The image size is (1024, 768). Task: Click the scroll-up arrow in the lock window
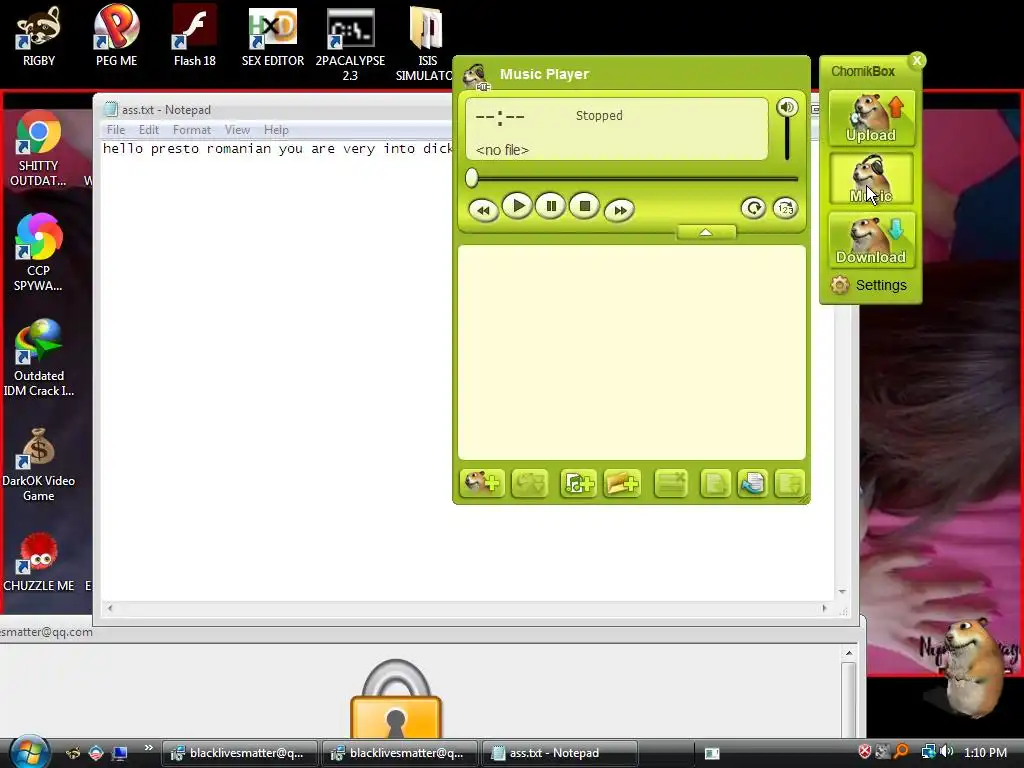click(x=848, y=653)
